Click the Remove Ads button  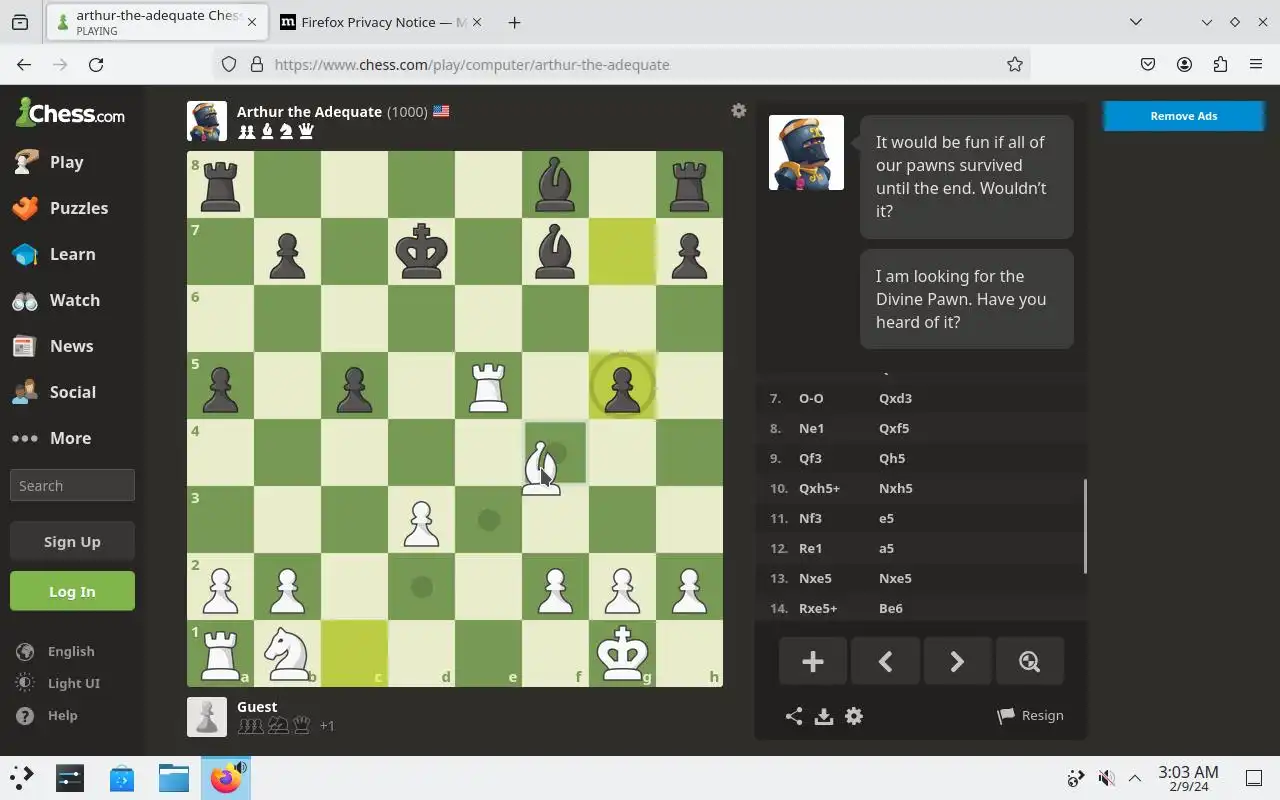click(1183, 116)
